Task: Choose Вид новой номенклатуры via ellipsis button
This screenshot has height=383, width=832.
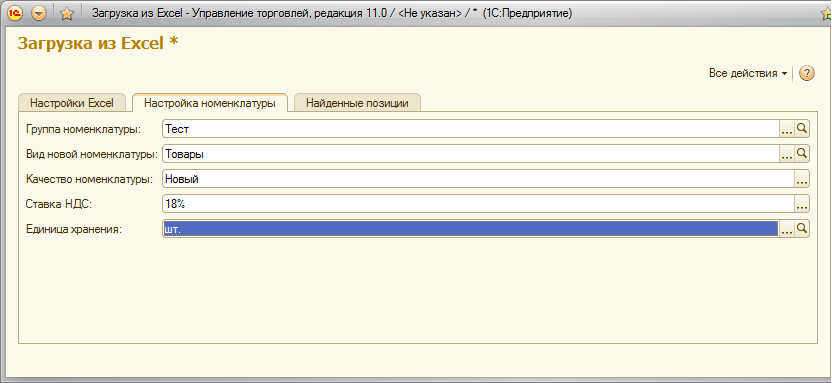Action: click(x=786, y=154)
